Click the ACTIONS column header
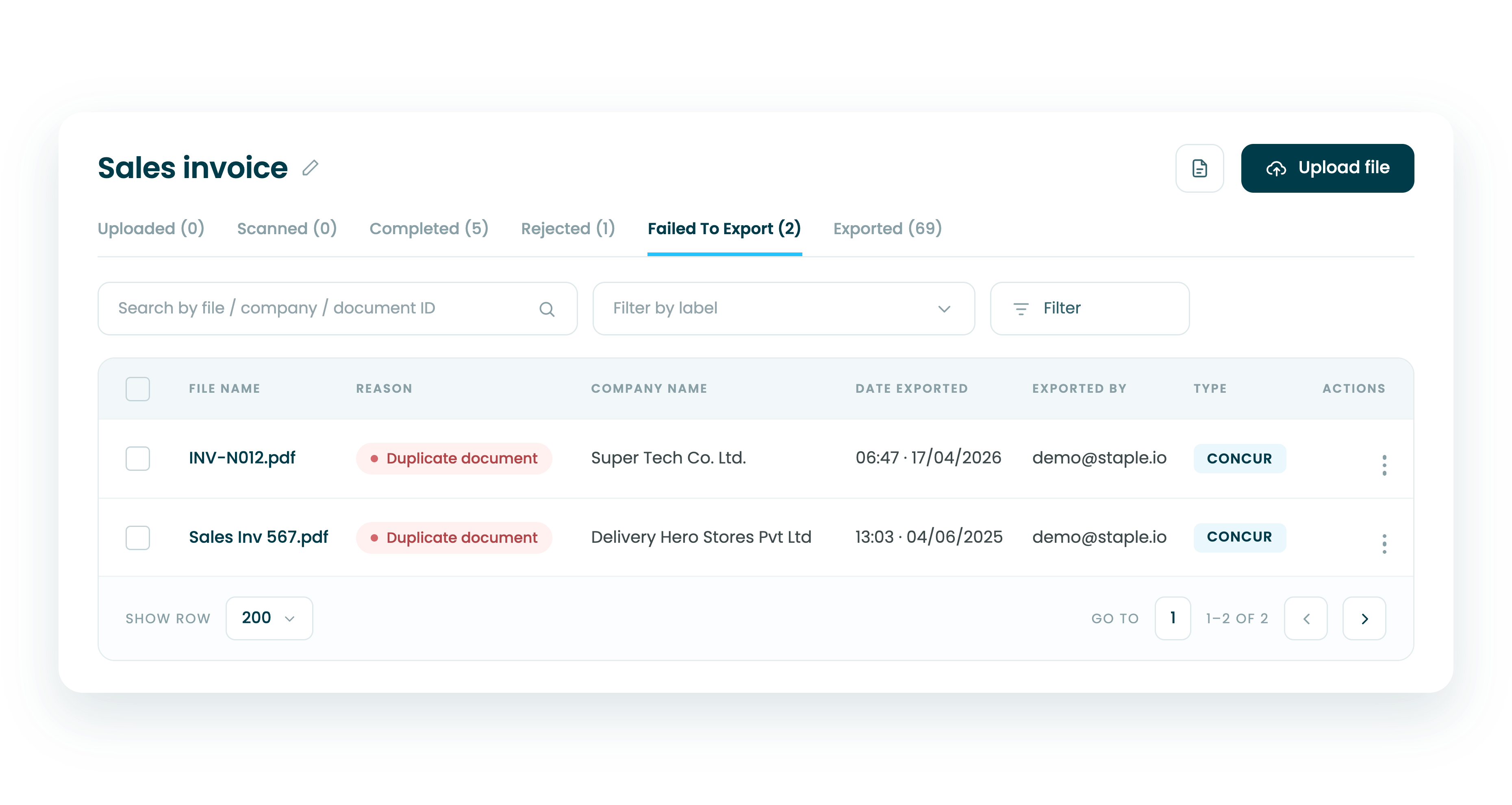1512x805 pixels. click(1353, 389)
